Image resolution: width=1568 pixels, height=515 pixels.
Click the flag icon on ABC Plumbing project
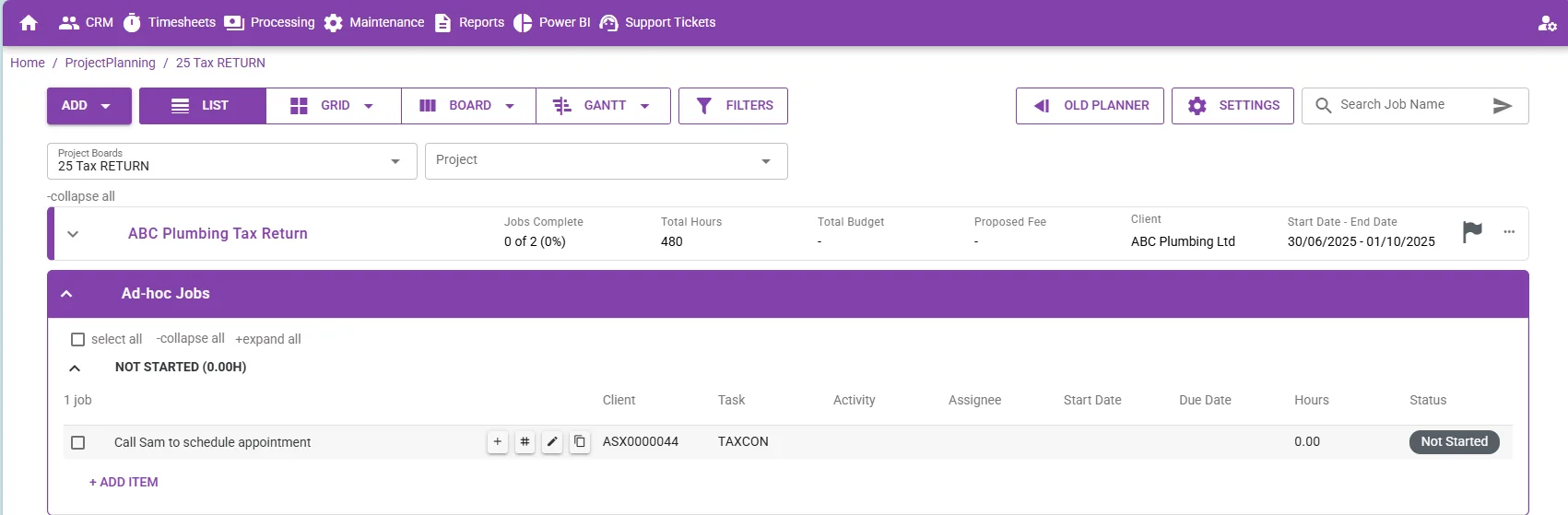(x=1472, y=232)
